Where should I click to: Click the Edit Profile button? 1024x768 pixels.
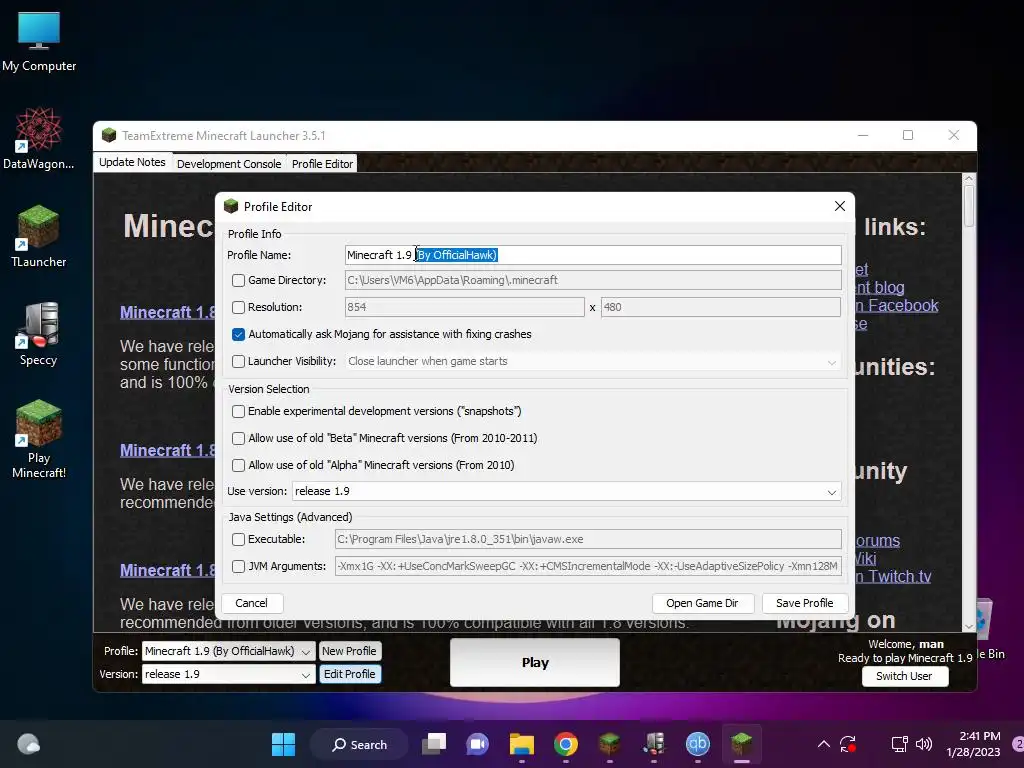pos(349,674)
